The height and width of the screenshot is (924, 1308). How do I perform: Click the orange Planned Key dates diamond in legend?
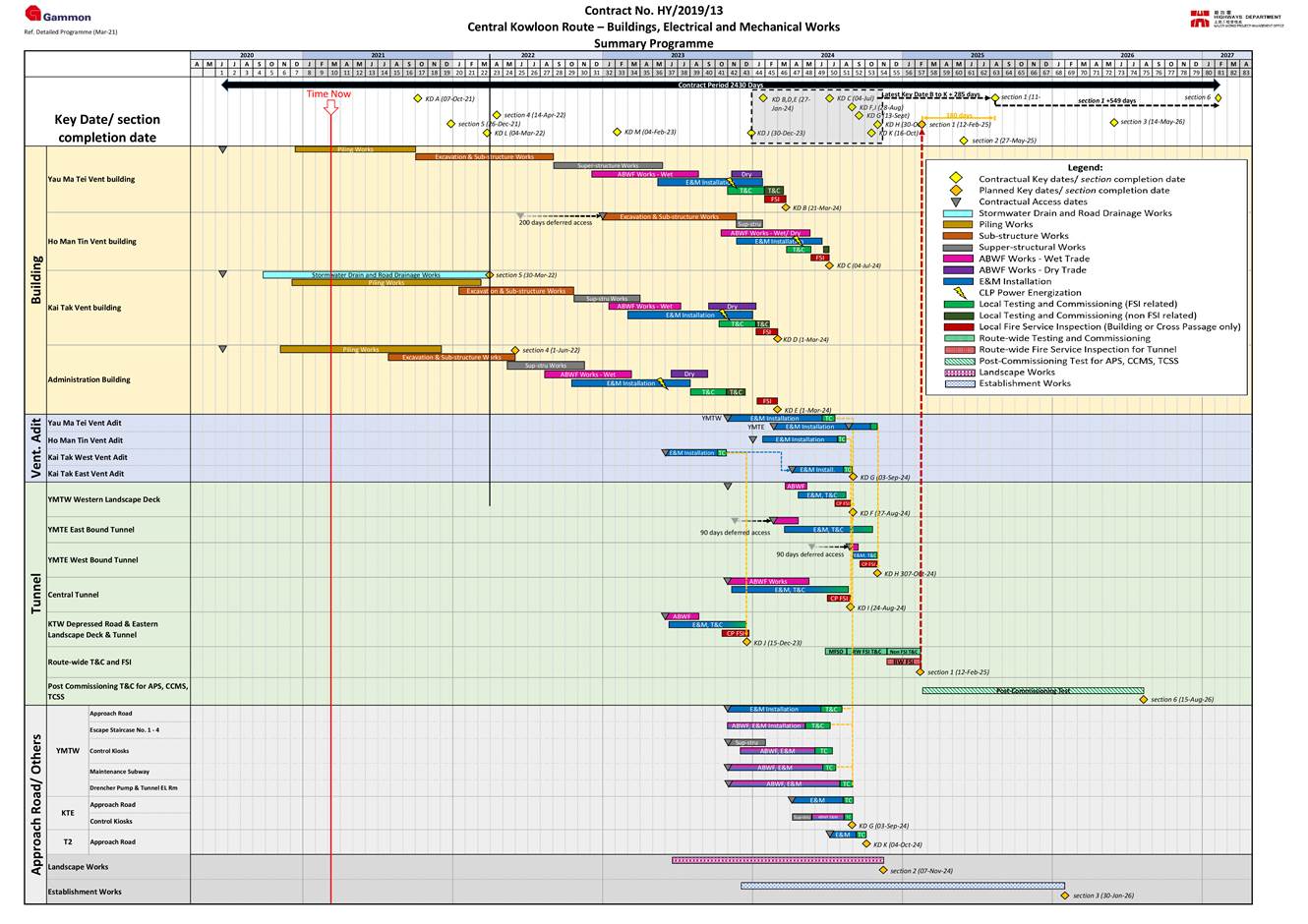click(x=955, y=191)
